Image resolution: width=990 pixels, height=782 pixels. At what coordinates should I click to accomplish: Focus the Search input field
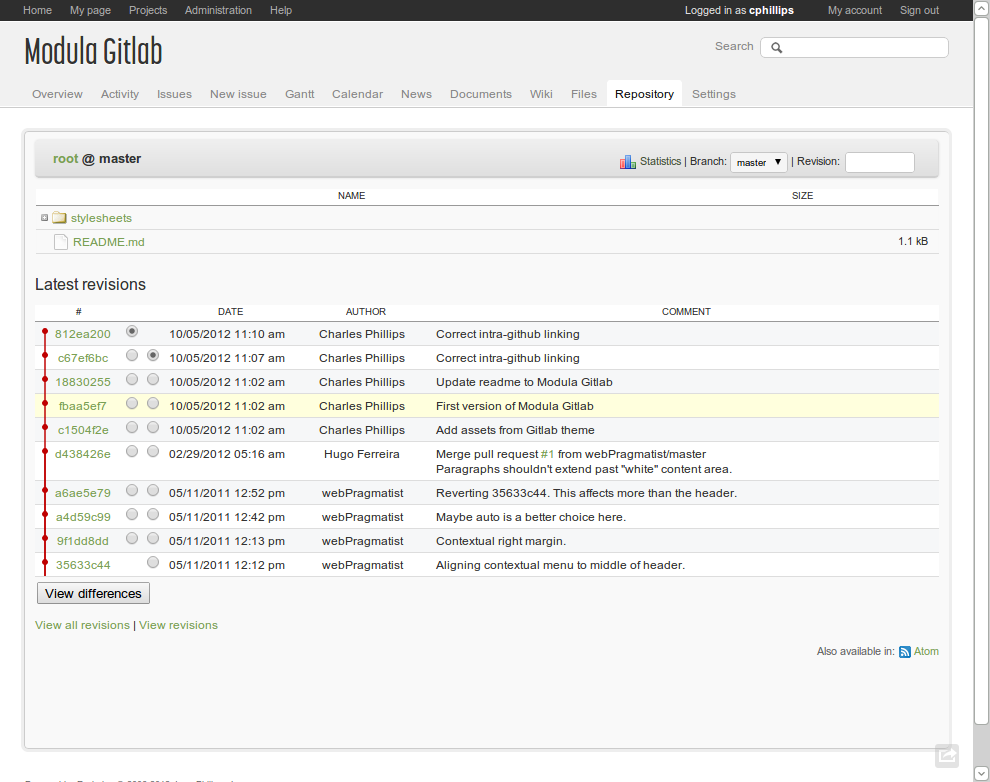(854, 47)
